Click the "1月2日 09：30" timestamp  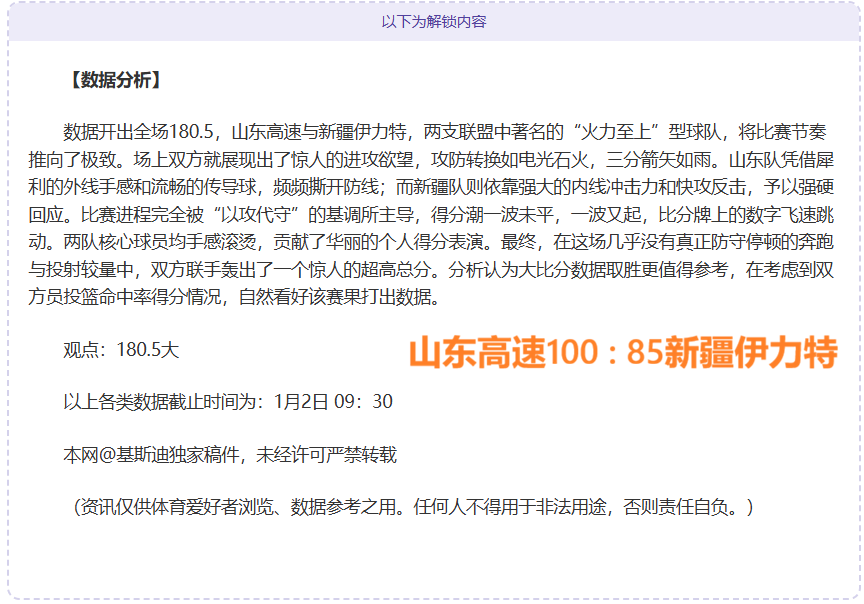click(x=333, y=402)
